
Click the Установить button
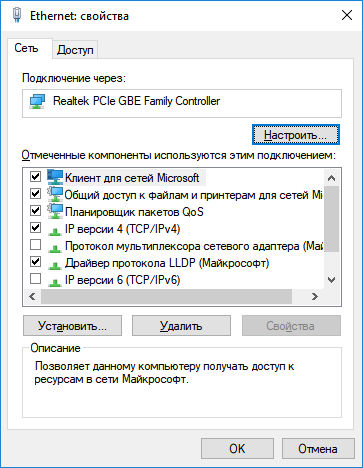pos(72,326)
